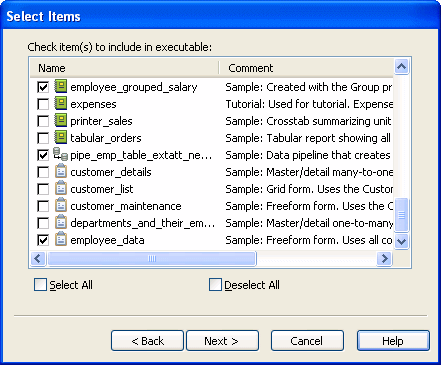
Task: Click comment 'Sample: Created with the Group pr'
Action: click(309, 87)
